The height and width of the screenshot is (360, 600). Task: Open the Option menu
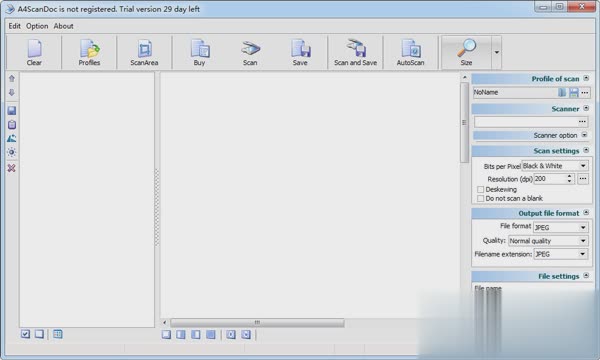point(37,26)
